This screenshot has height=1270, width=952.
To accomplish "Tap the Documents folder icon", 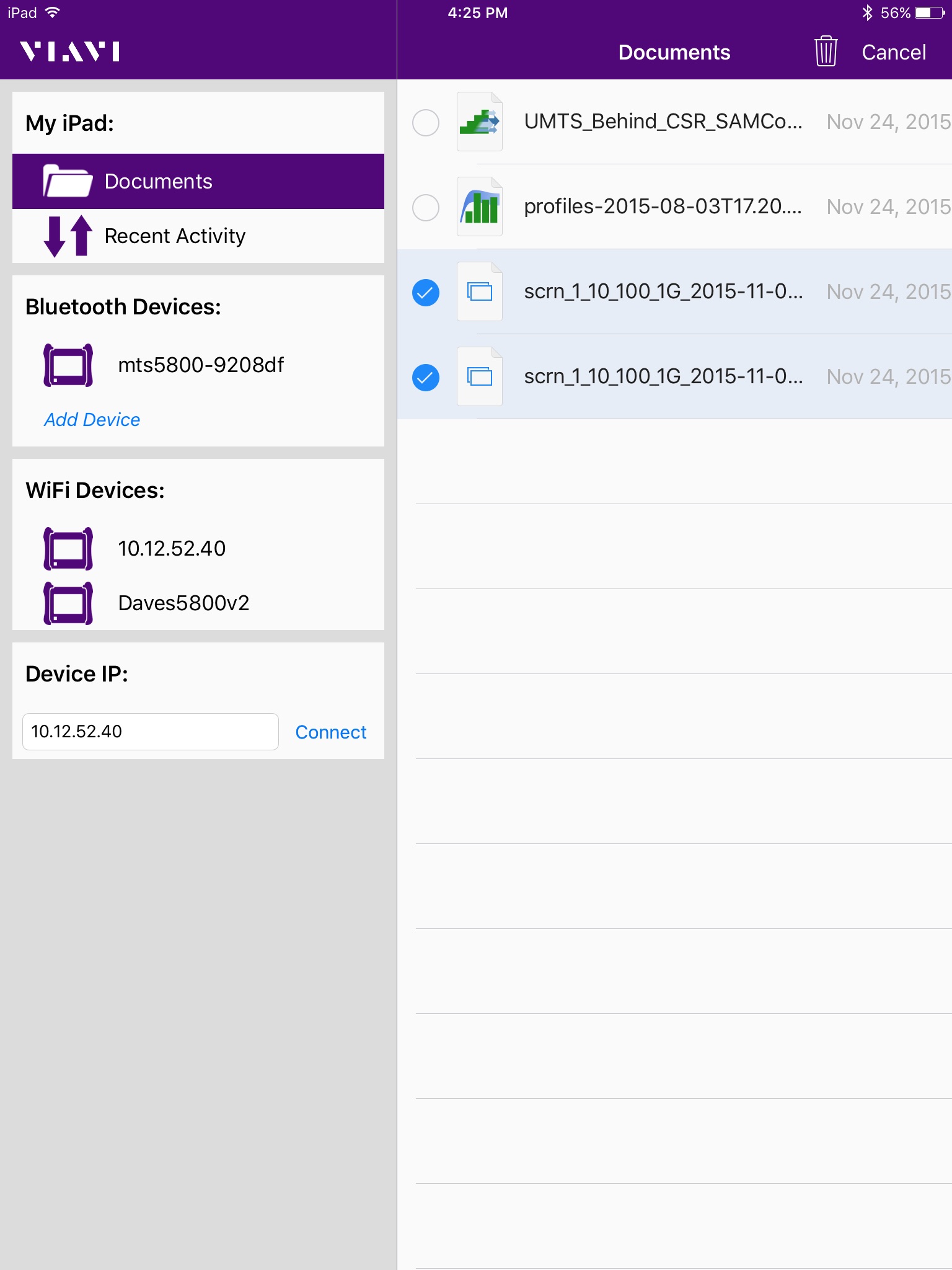I will (68, 181).
